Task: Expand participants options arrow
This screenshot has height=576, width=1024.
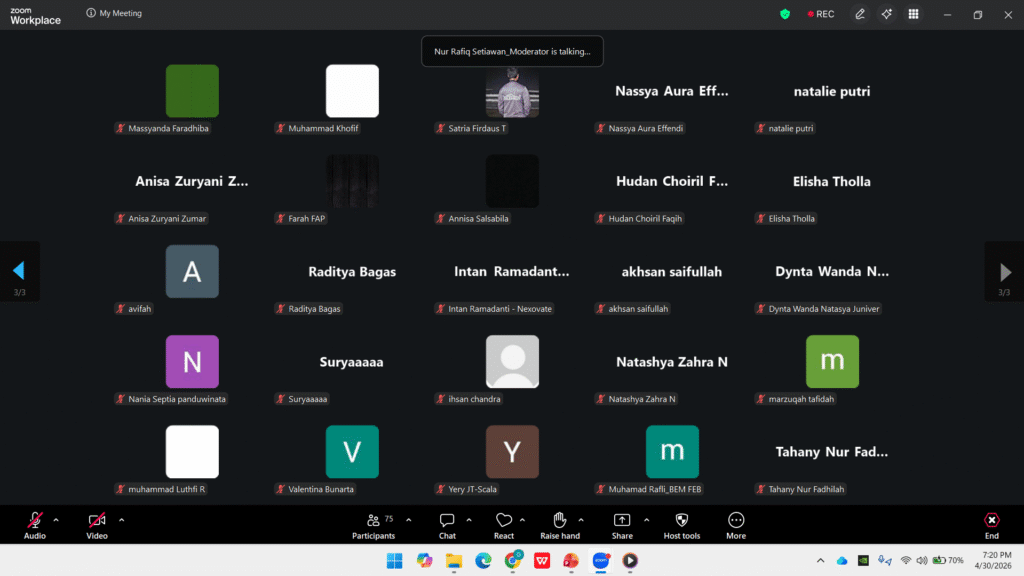Action: 409,520
